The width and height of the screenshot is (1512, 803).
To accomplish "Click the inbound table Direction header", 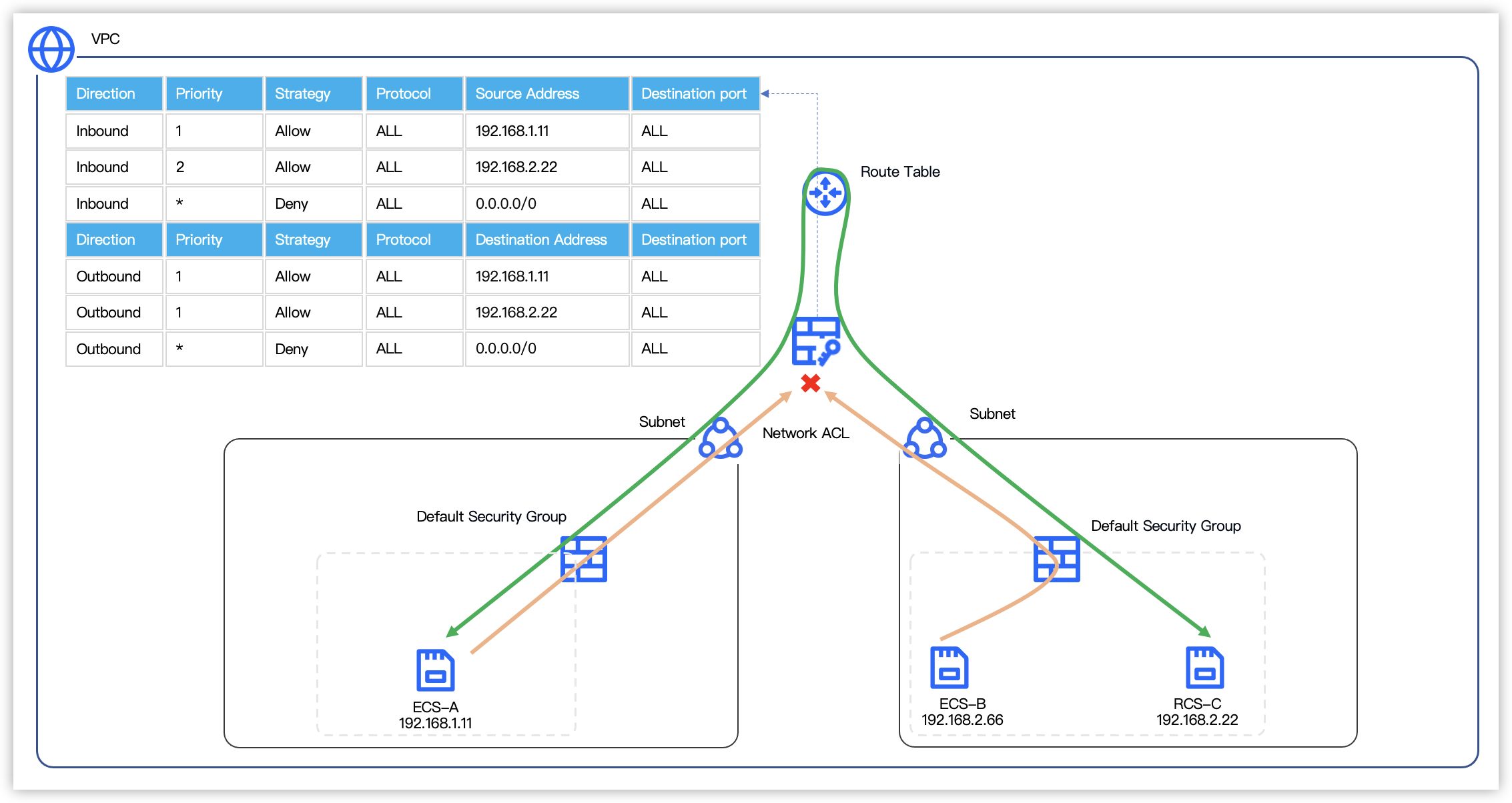I will (x=114, y=93).
